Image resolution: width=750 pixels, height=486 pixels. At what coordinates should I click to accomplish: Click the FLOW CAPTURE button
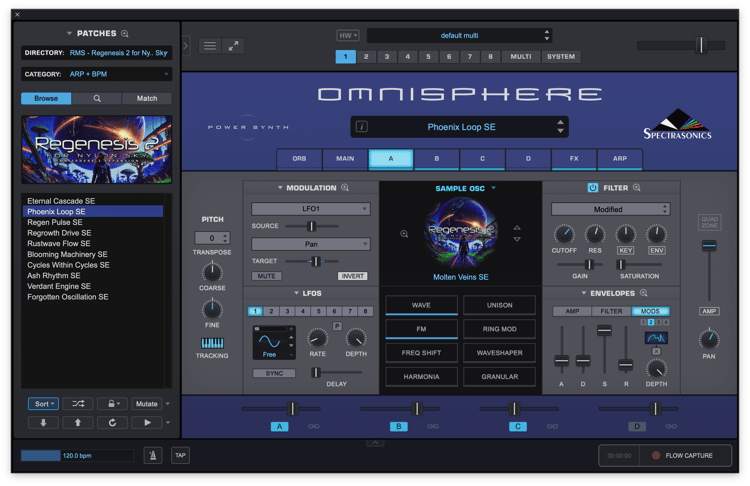pos(685,455)
